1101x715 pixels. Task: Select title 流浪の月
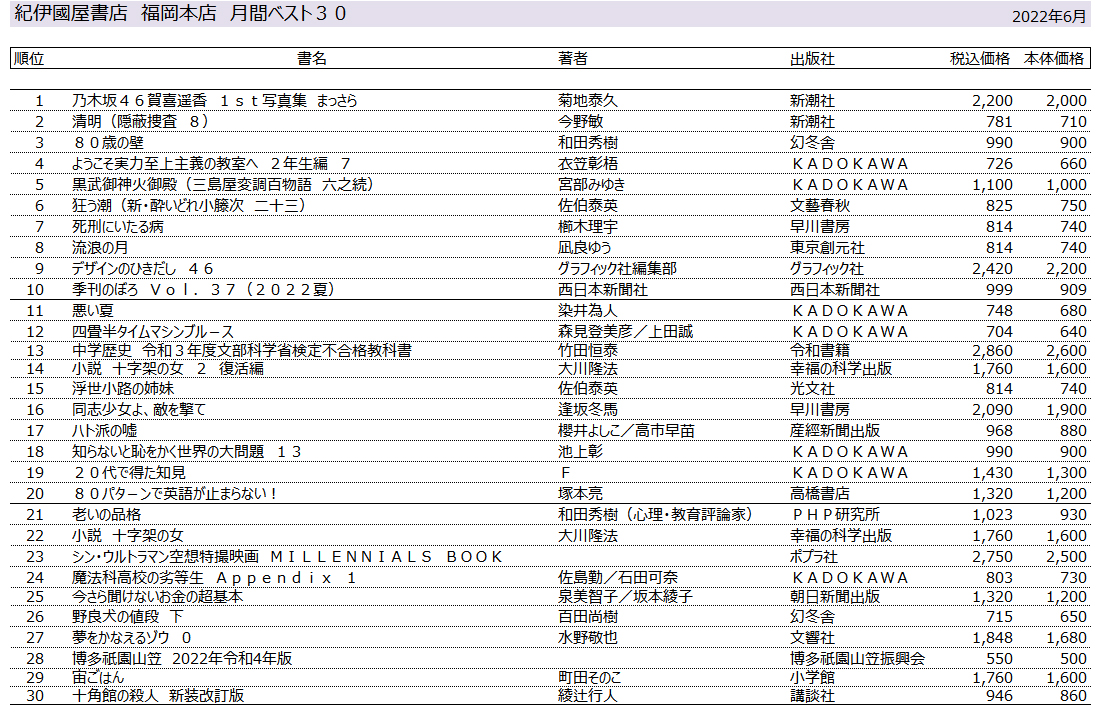(x=100, y=247)
